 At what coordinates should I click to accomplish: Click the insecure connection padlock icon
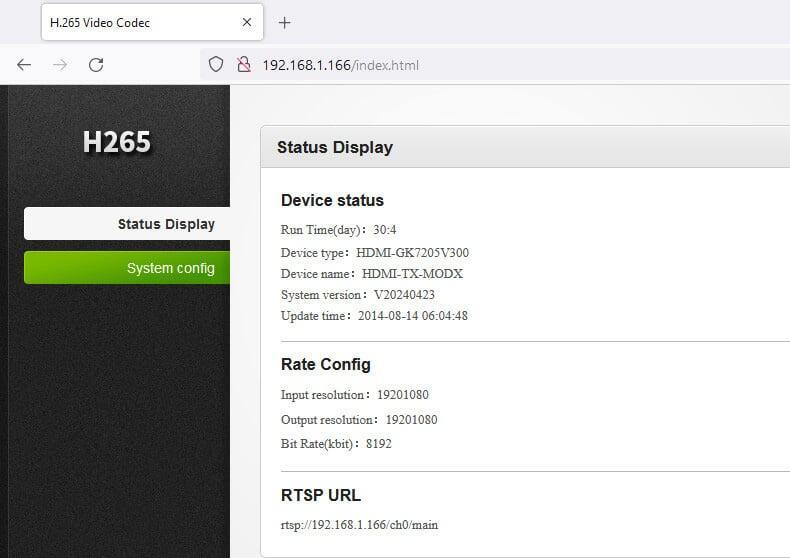242,65
